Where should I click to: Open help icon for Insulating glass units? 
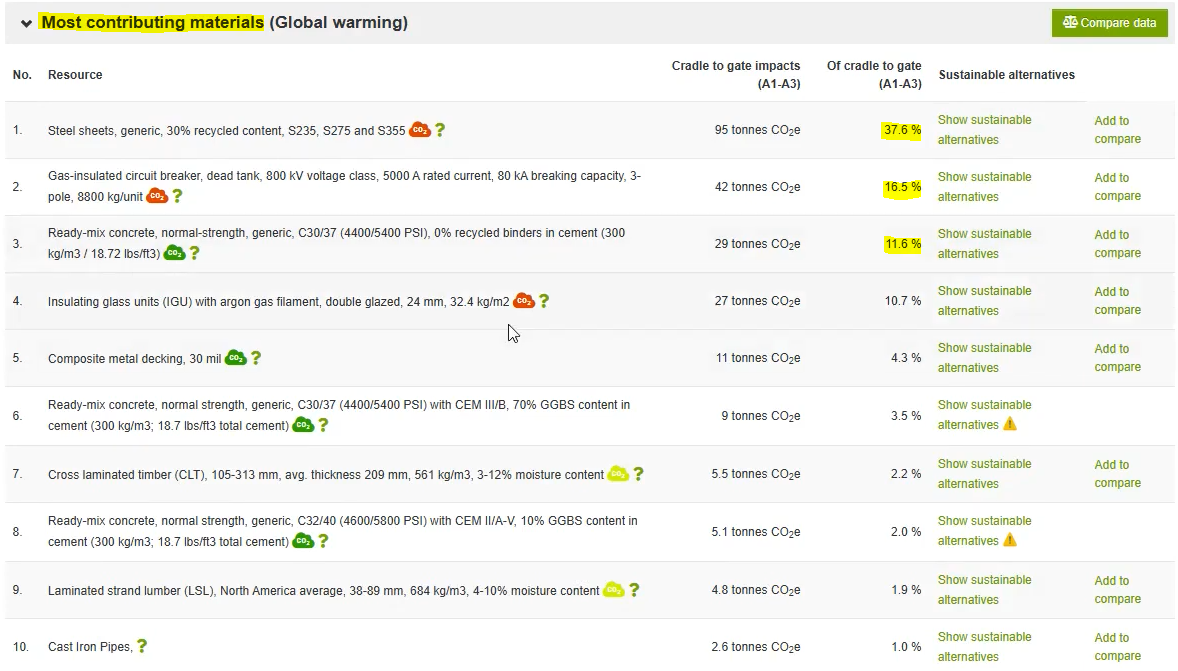click(x=544, y=301)
